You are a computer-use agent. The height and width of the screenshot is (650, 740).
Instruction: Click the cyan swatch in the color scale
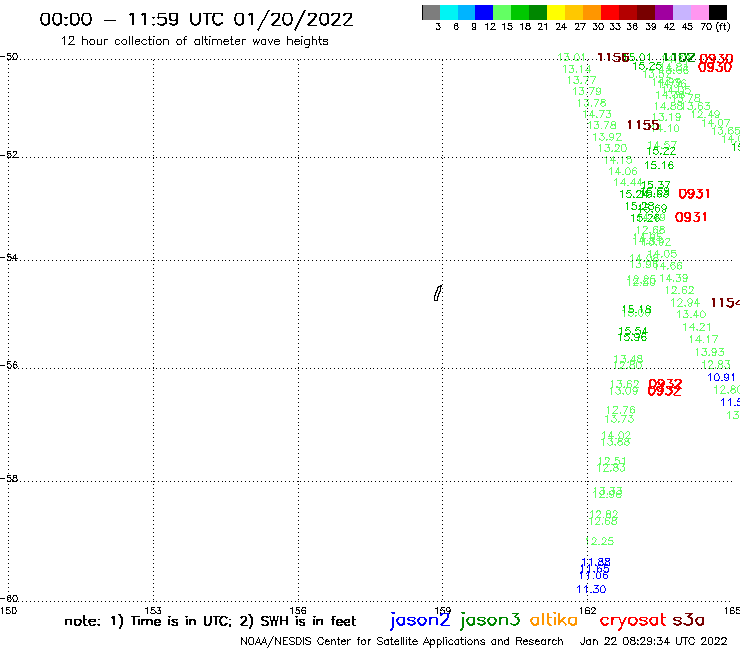point(449,12)
